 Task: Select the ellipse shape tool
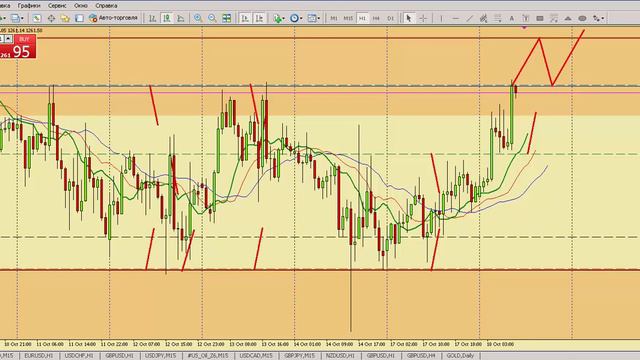(582, 18)
